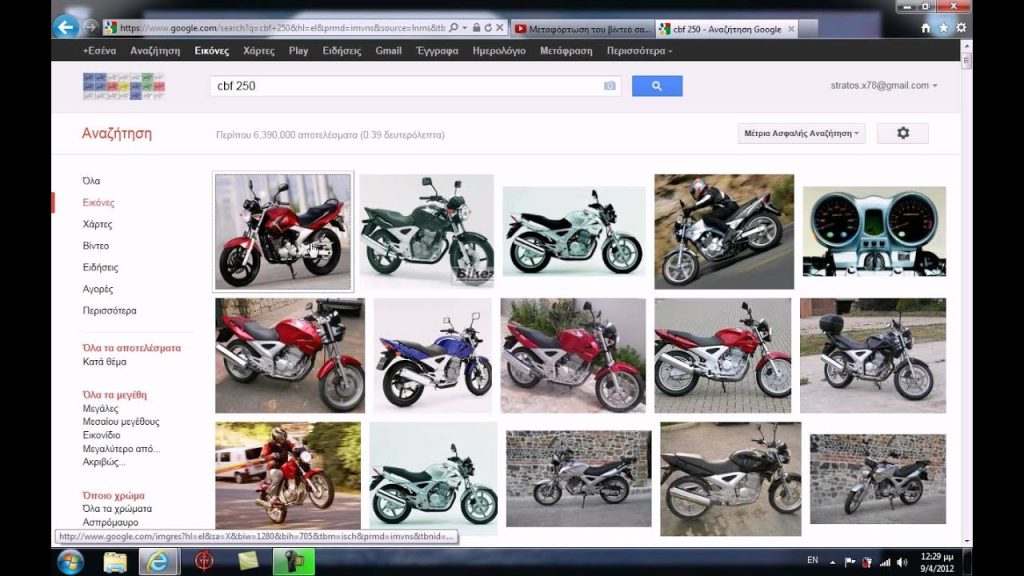Open the speedometer gauges image result

(874, 231)
